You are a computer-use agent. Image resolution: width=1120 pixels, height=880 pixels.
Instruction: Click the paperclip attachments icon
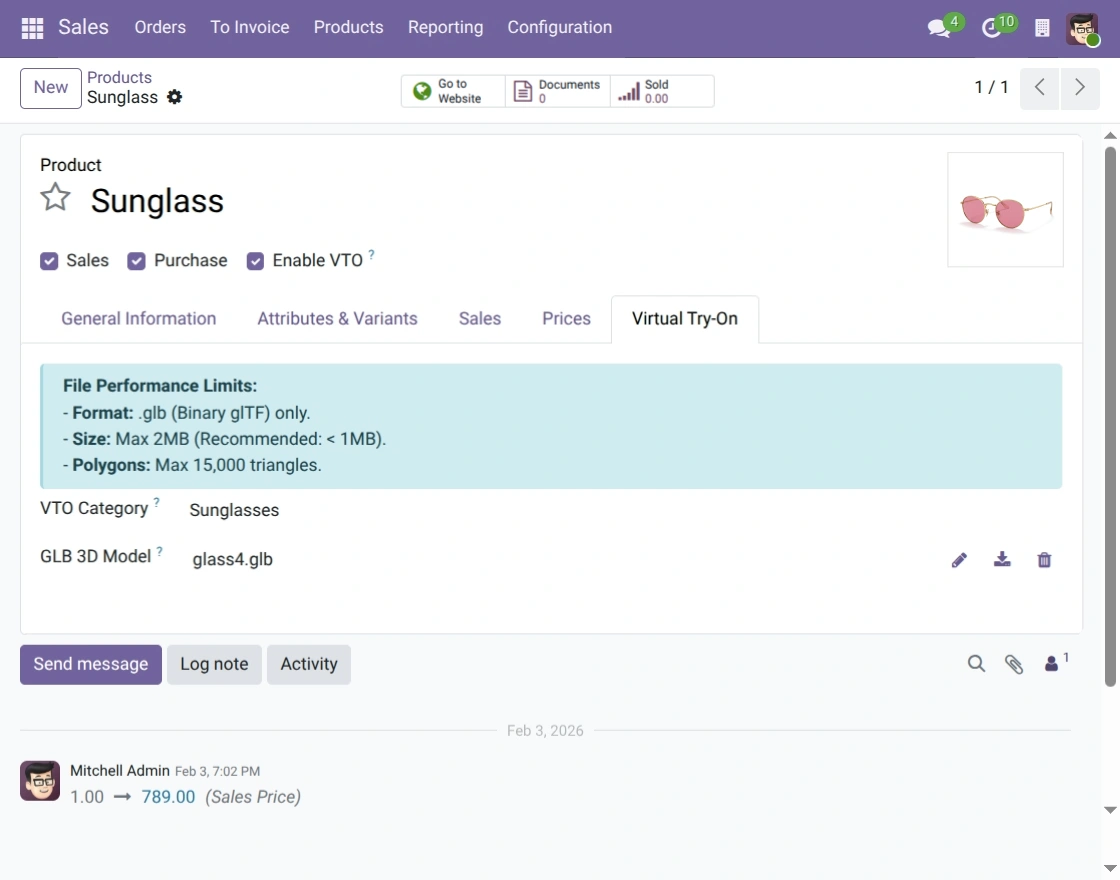coord(1014,664)
